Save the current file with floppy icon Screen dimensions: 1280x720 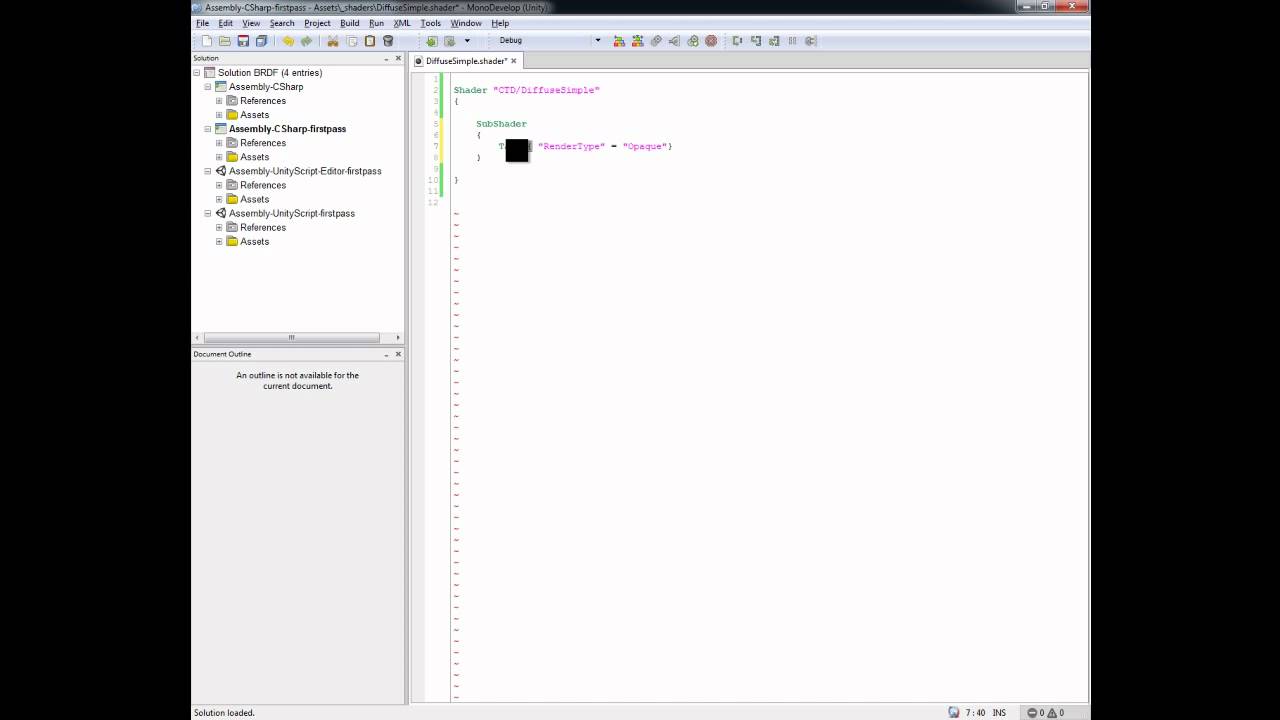tap(243, 41)
